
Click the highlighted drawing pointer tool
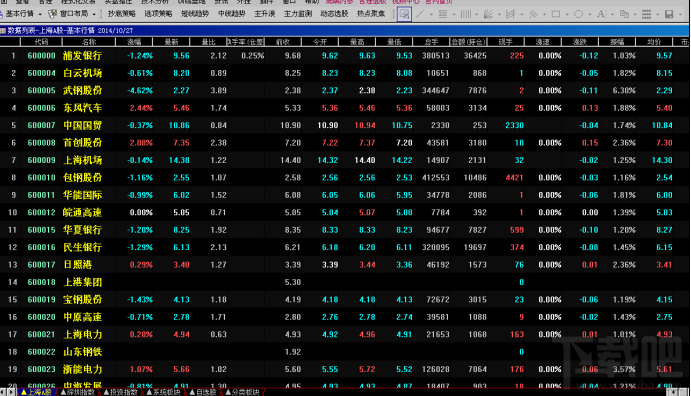click(x=404, y=14)
